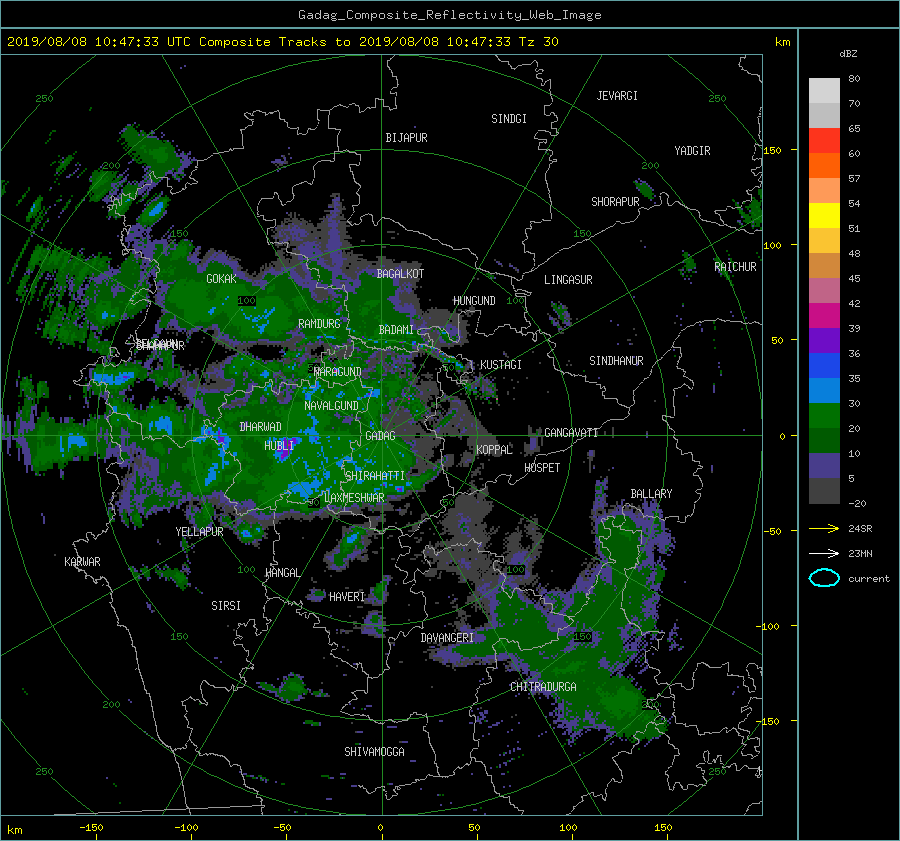
Task: Click the YELLAPUR city label
Action: (x=199, y=532)
